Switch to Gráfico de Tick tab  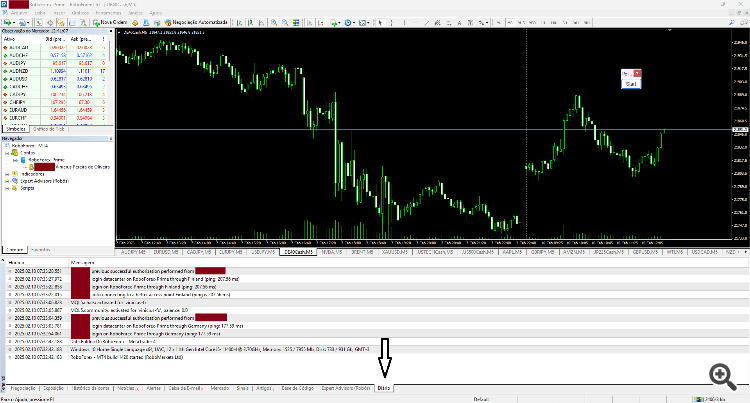[x=48, y=129]
